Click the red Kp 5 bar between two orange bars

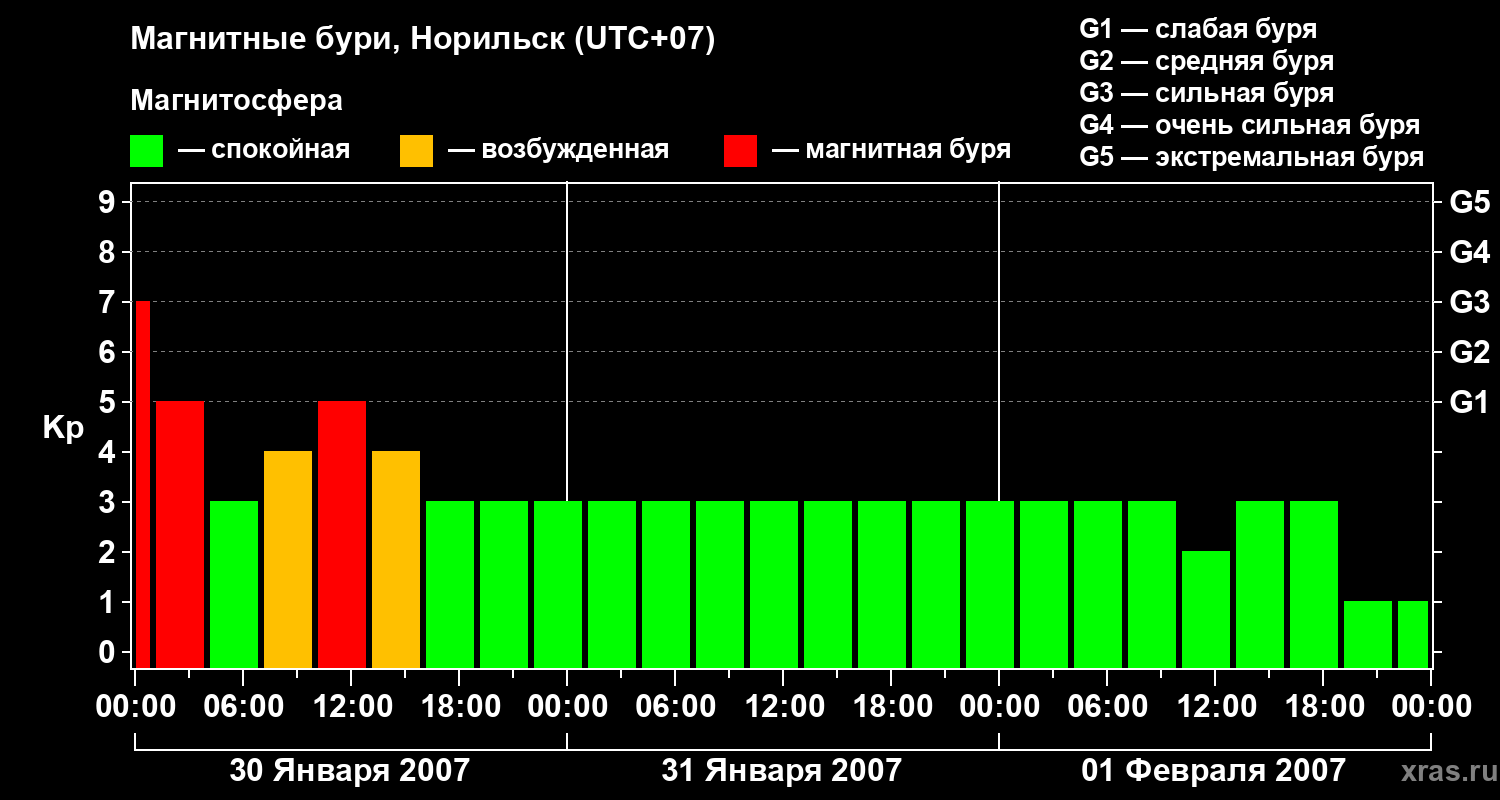click(x=342, y=534)
